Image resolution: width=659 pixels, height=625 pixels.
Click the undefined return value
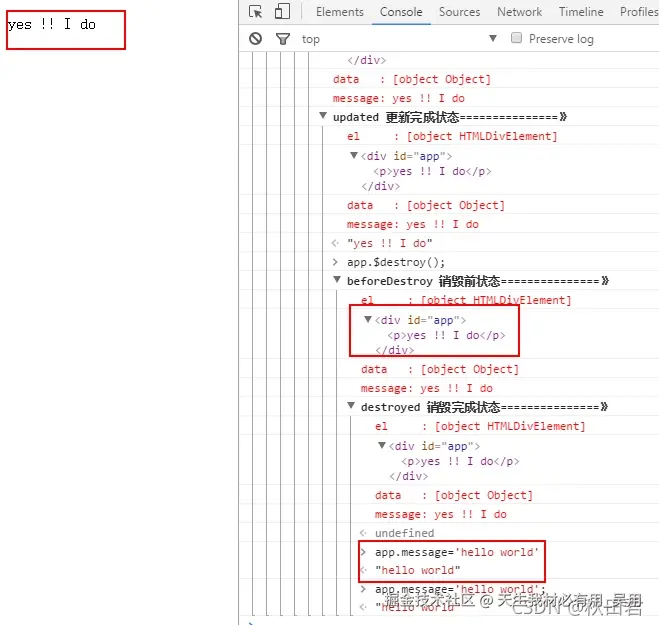[404, 533]
